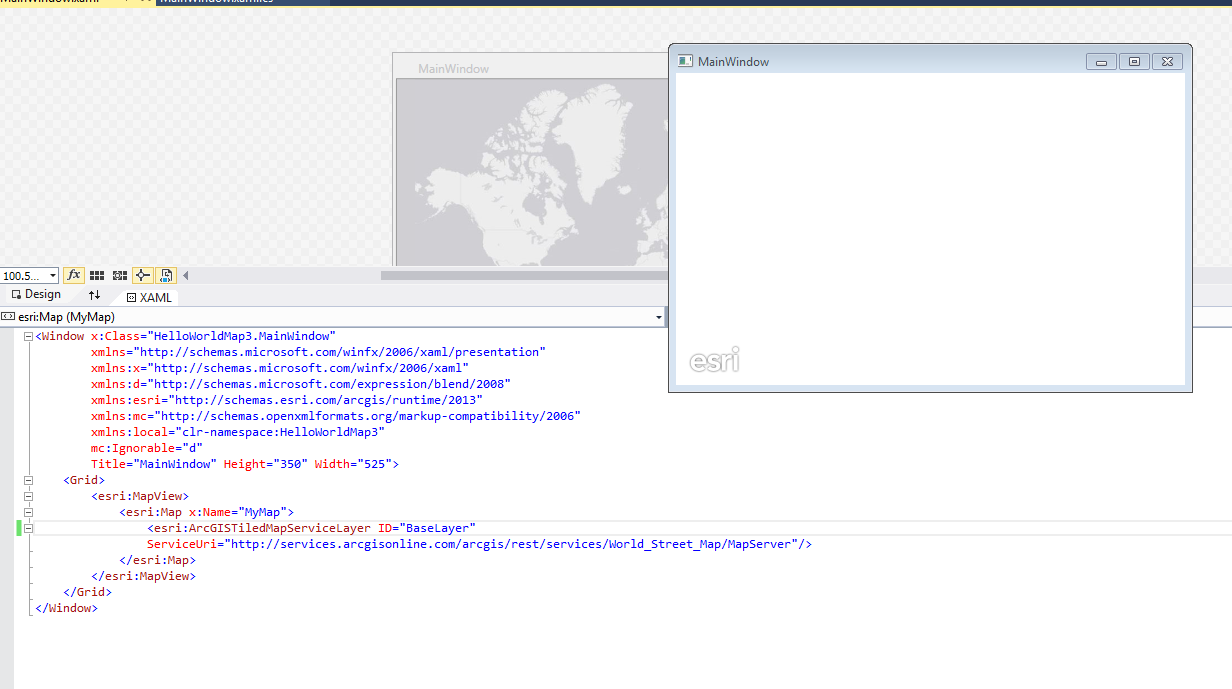Image resolution: width=1232 pixels, height=689 pixels.
Task: Close the running MainWindow app
Action: [1167, 62]
